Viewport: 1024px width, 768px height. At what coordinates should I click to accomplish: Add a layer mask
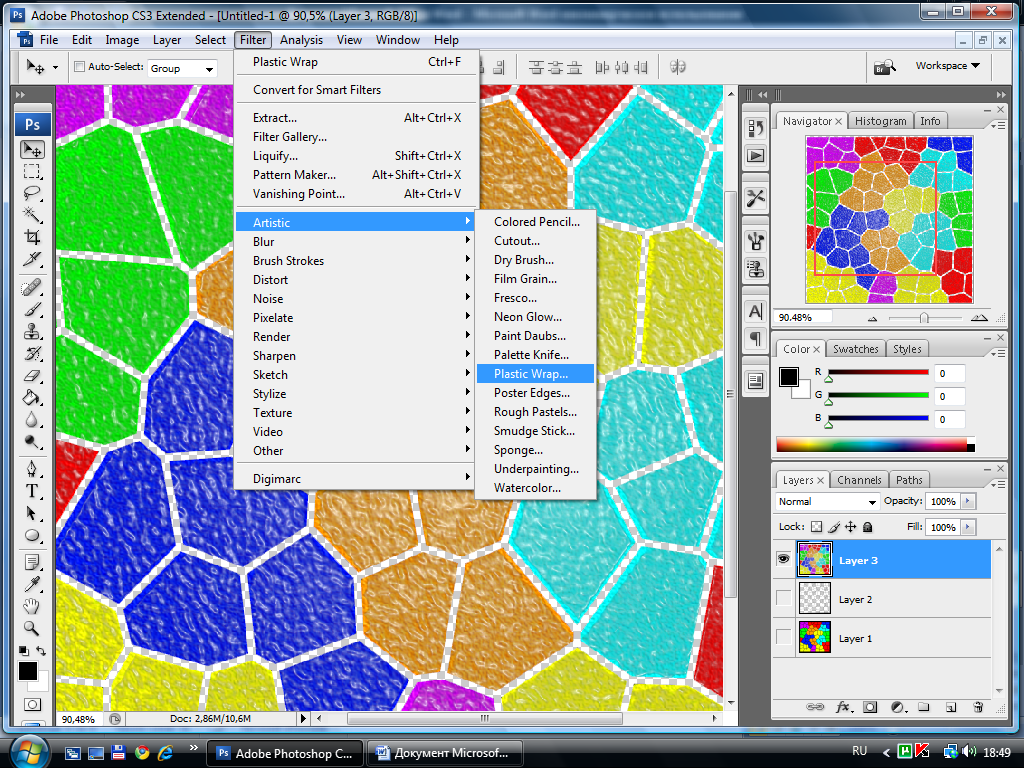coord(870,707)
